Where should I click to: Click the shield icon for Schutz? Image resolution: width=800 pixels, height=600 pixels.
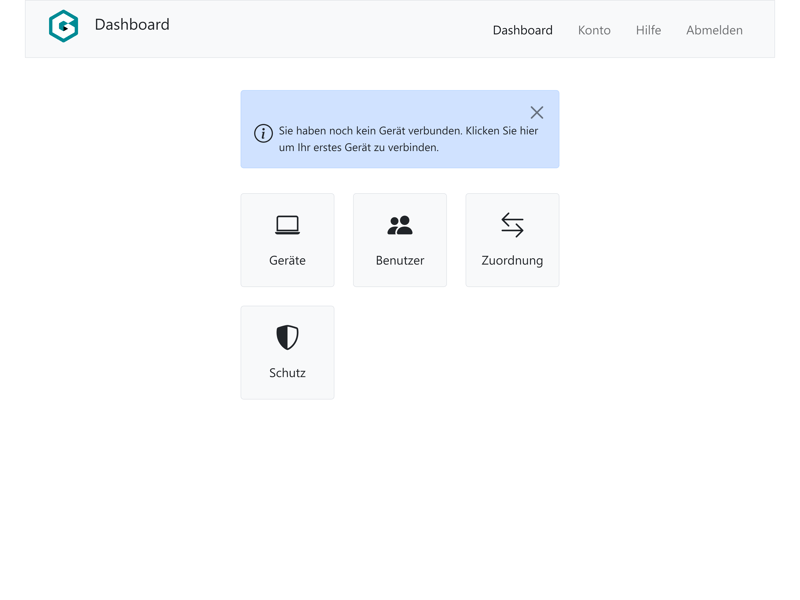[x=287, y=337]
